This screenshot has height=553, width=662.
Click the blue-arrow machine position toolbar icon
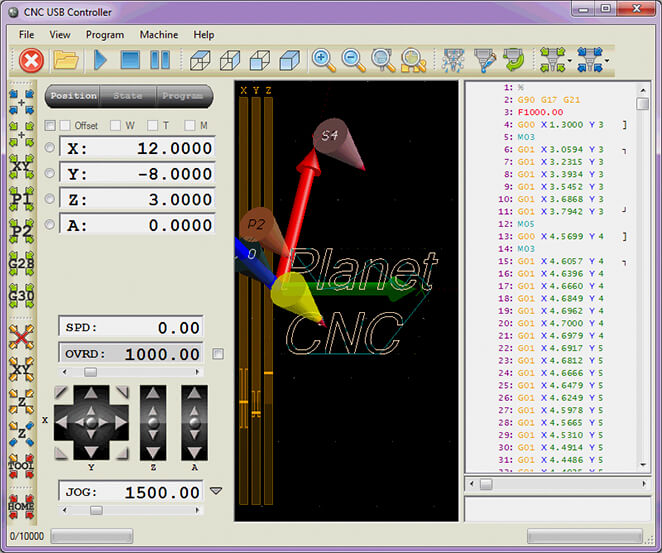point(590,60)
